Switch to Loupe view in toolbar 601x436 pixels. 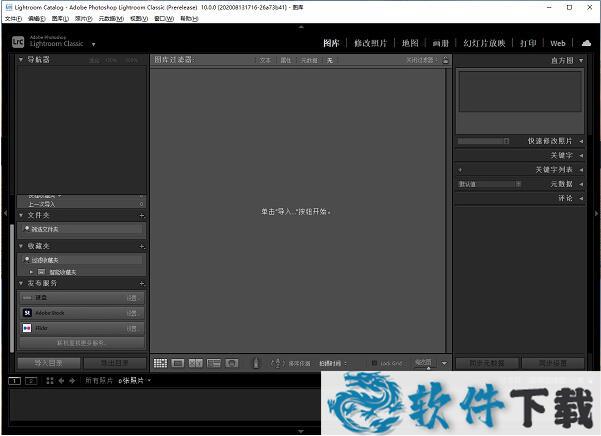tap(177, 363)
